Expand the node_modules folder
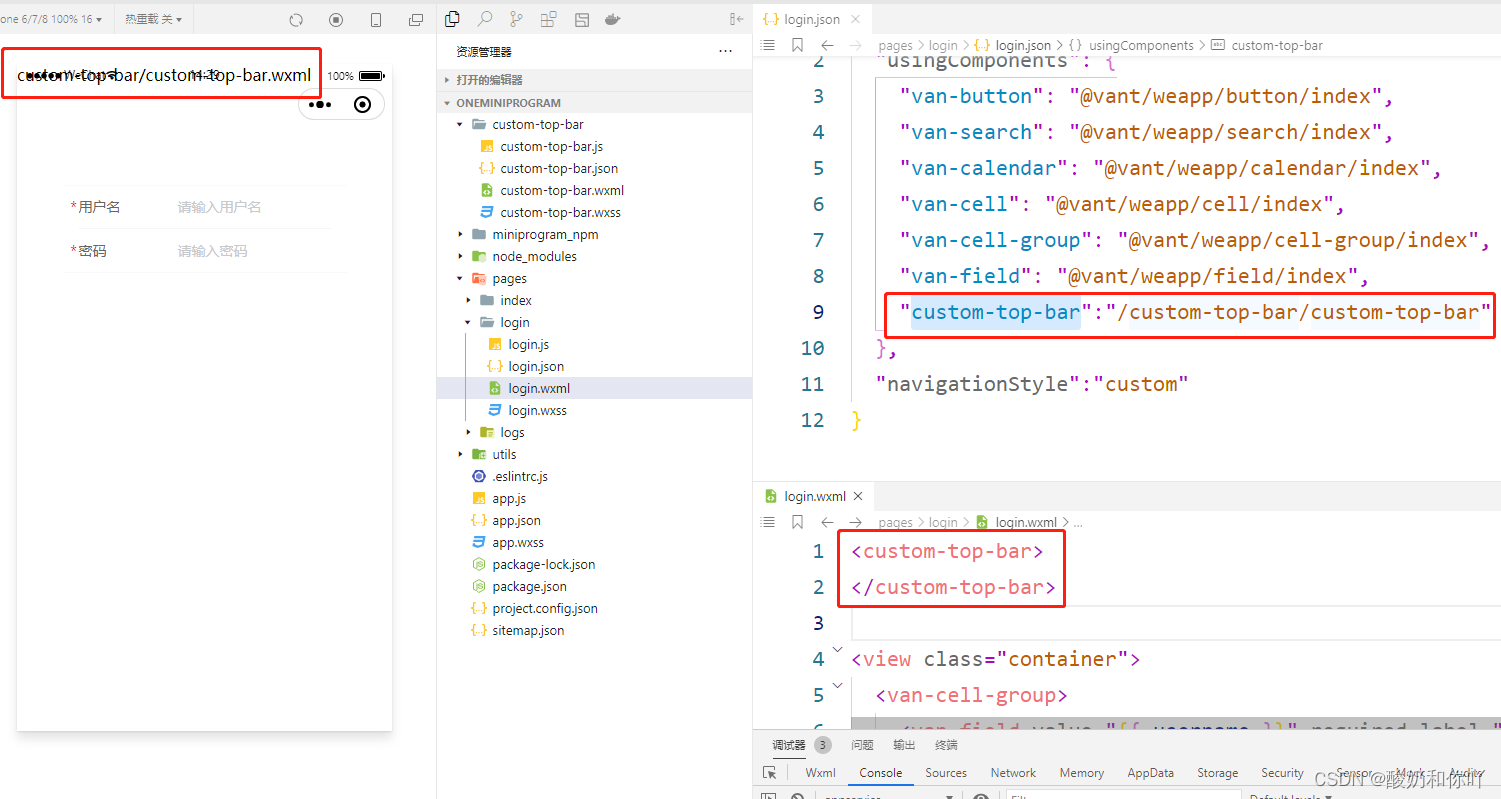The image size is (1501, 799). click(x=534, y=256)
